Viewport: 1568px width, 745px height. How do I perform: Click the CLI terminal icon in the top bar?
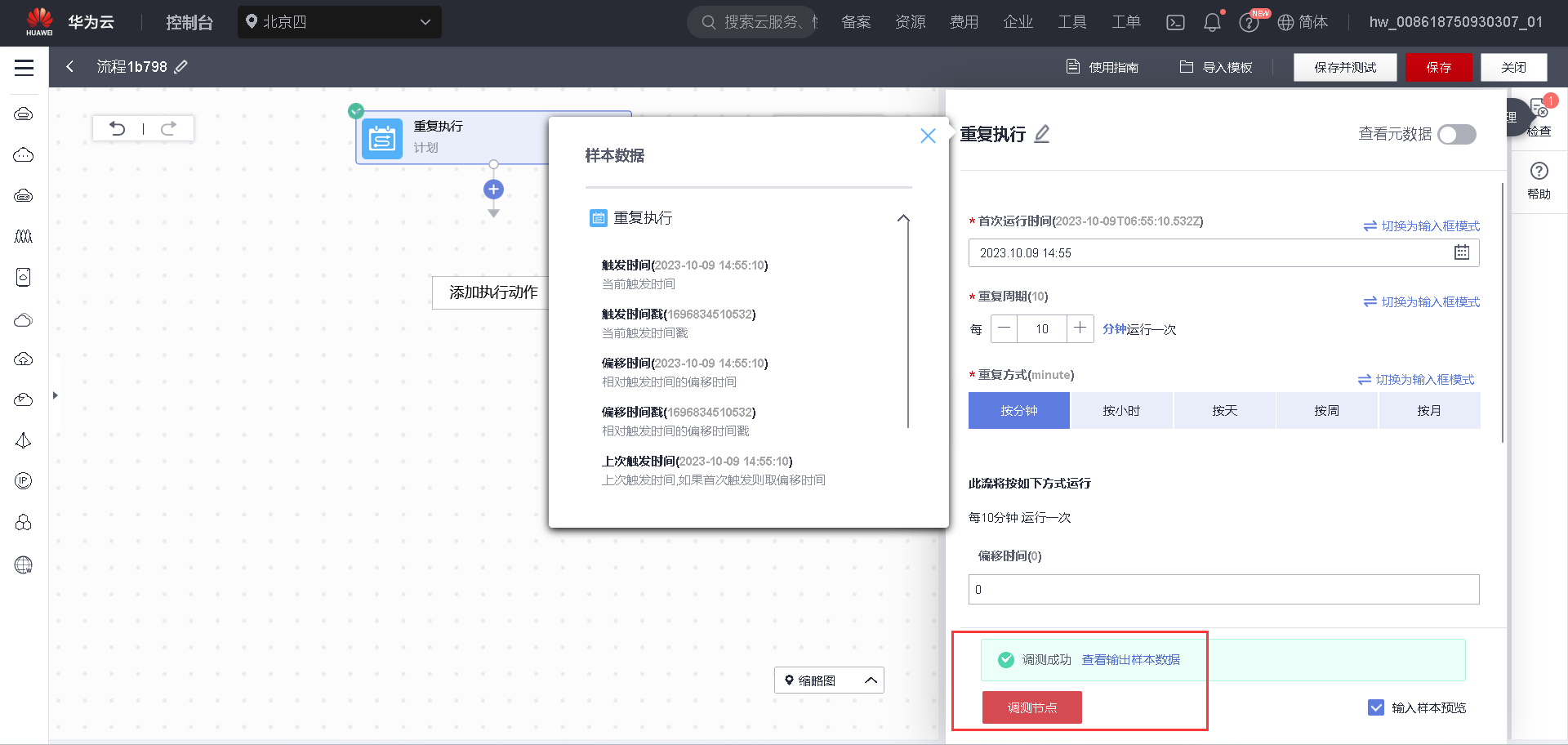point(1175,22)
